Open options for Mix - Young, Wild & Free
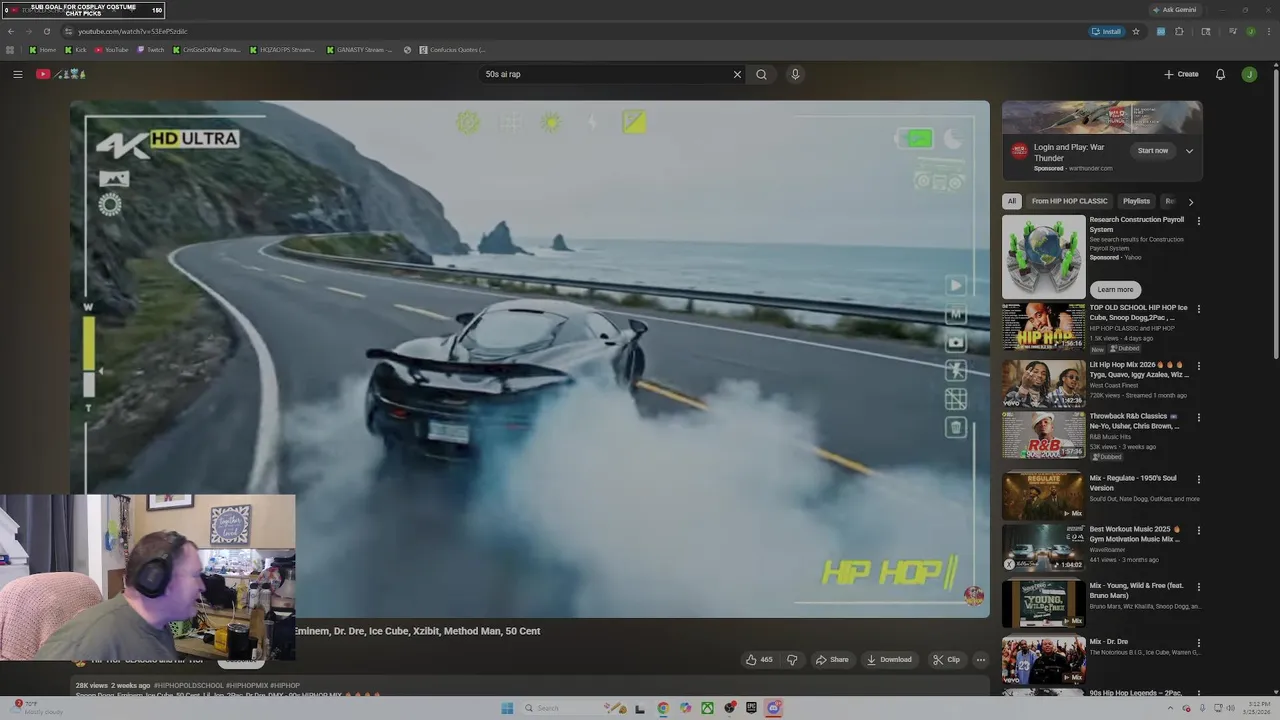This screenshot has height=720, width=1280. click(1198, 586)
